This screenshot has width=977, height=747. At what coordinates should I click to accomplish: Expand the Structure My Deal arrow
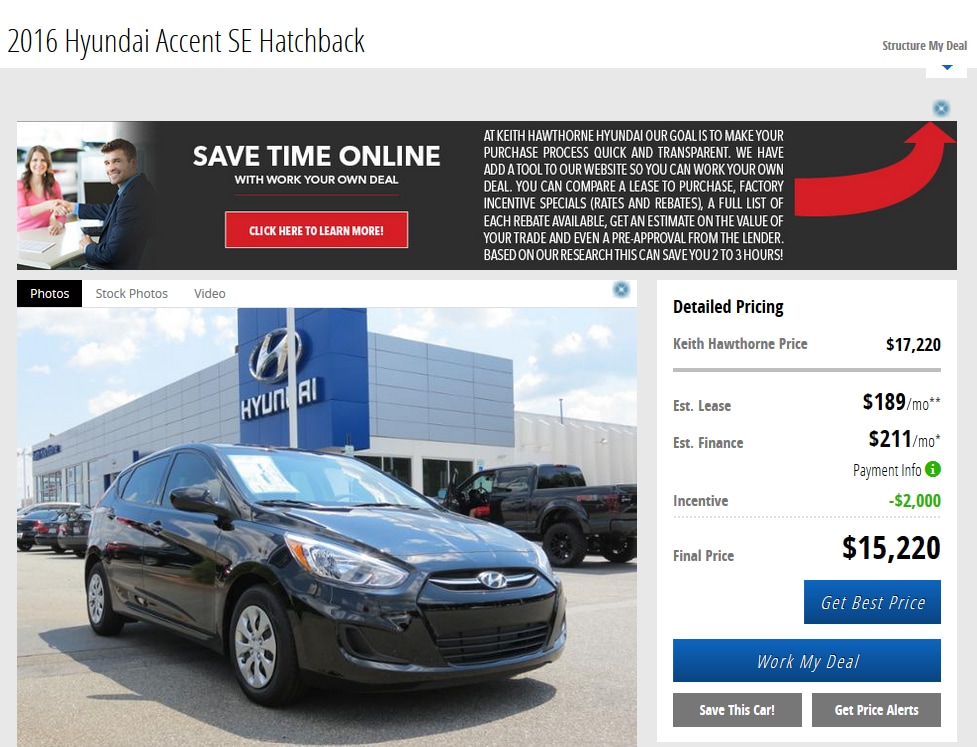pos(946,67)
